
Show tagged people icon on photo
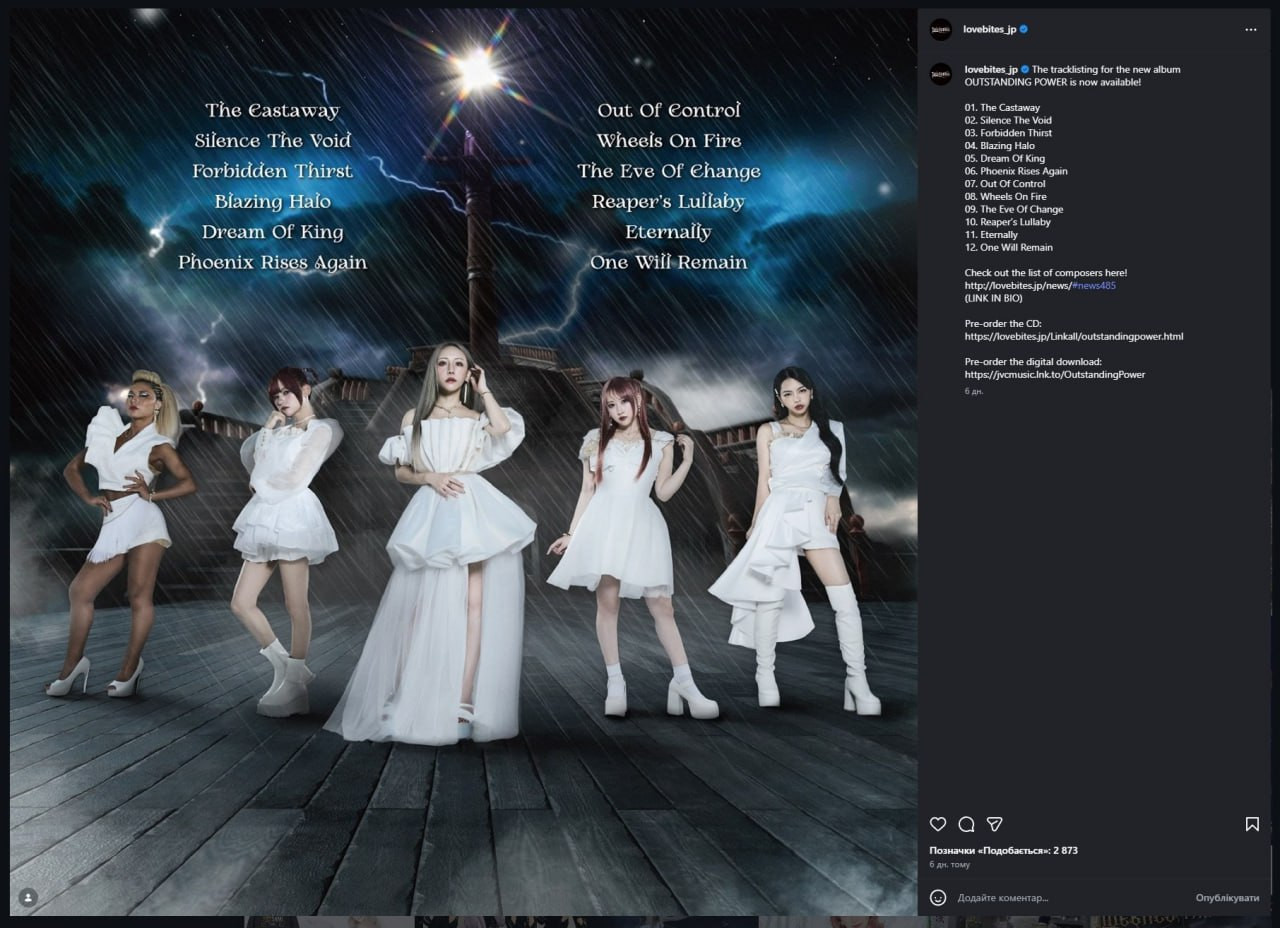[28, 898]
